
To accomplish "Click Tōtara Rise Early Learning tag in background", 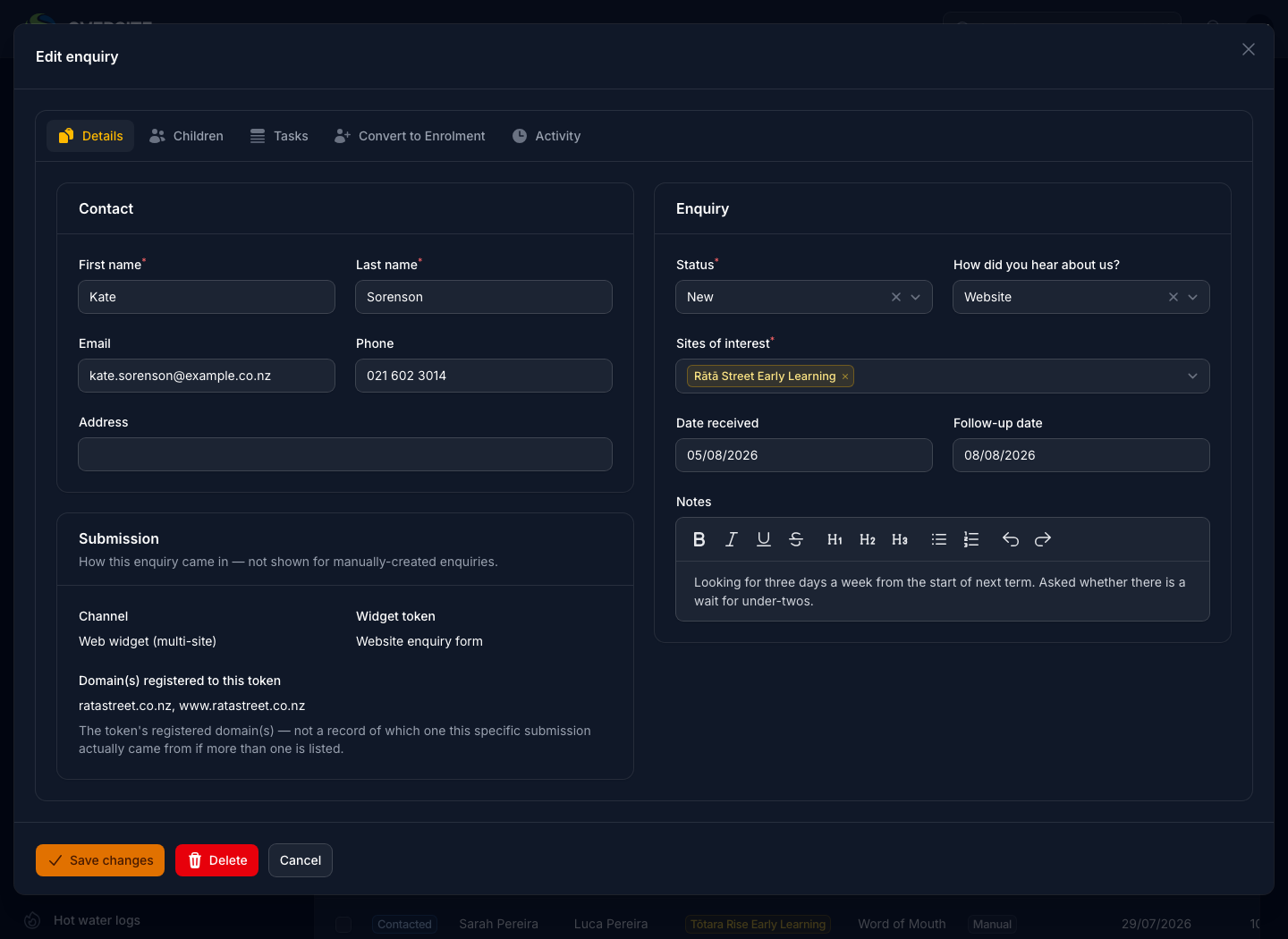I will (758, 924).
